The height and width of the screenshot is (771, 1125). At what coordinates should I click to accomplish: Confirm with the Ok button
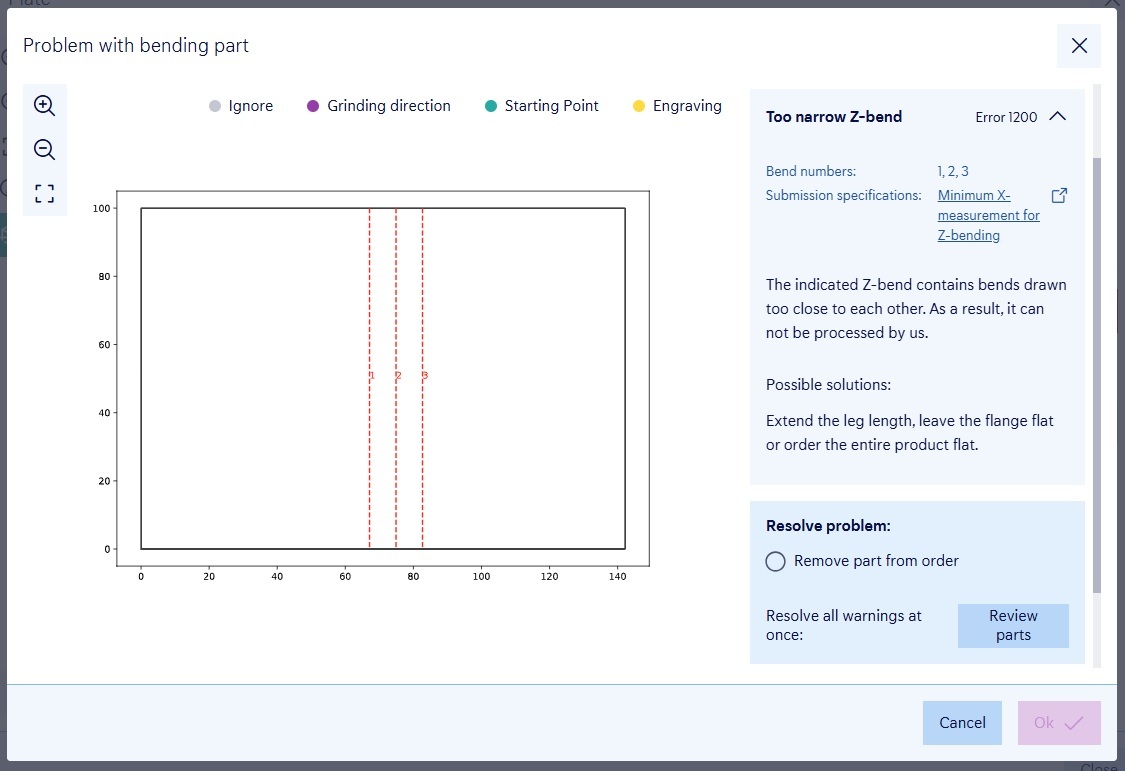1058,722
